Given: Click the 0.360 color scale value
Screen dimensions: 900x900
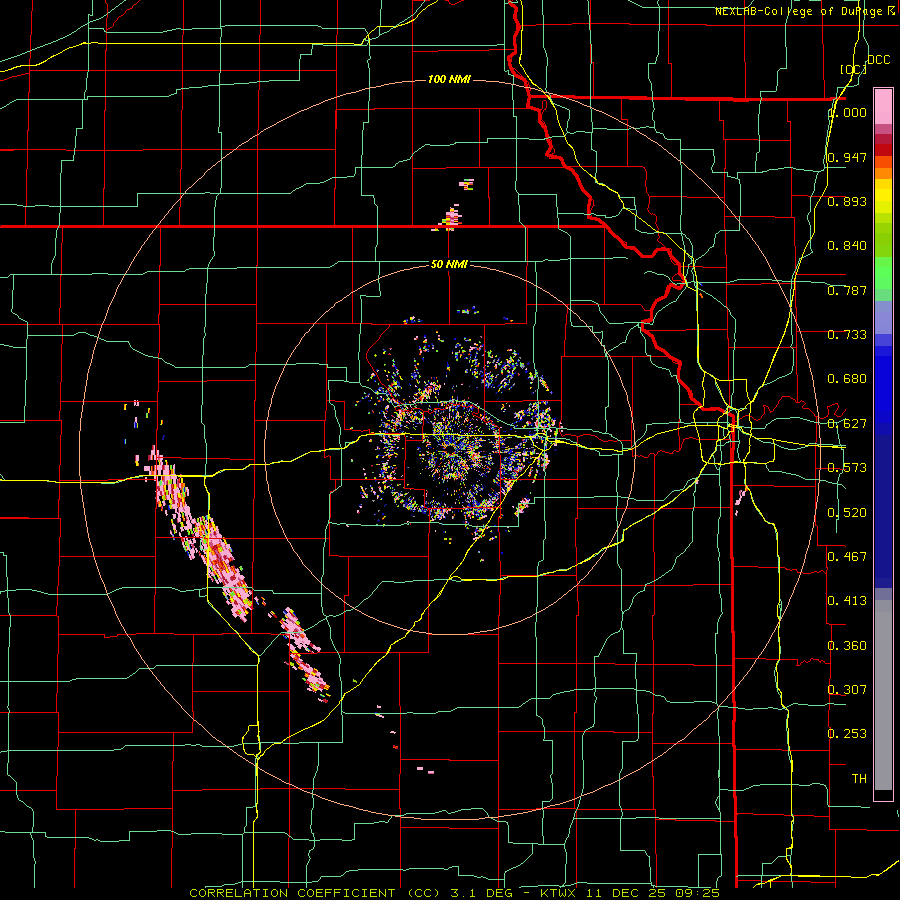Looking at the screenshot, I should point(847,645).
